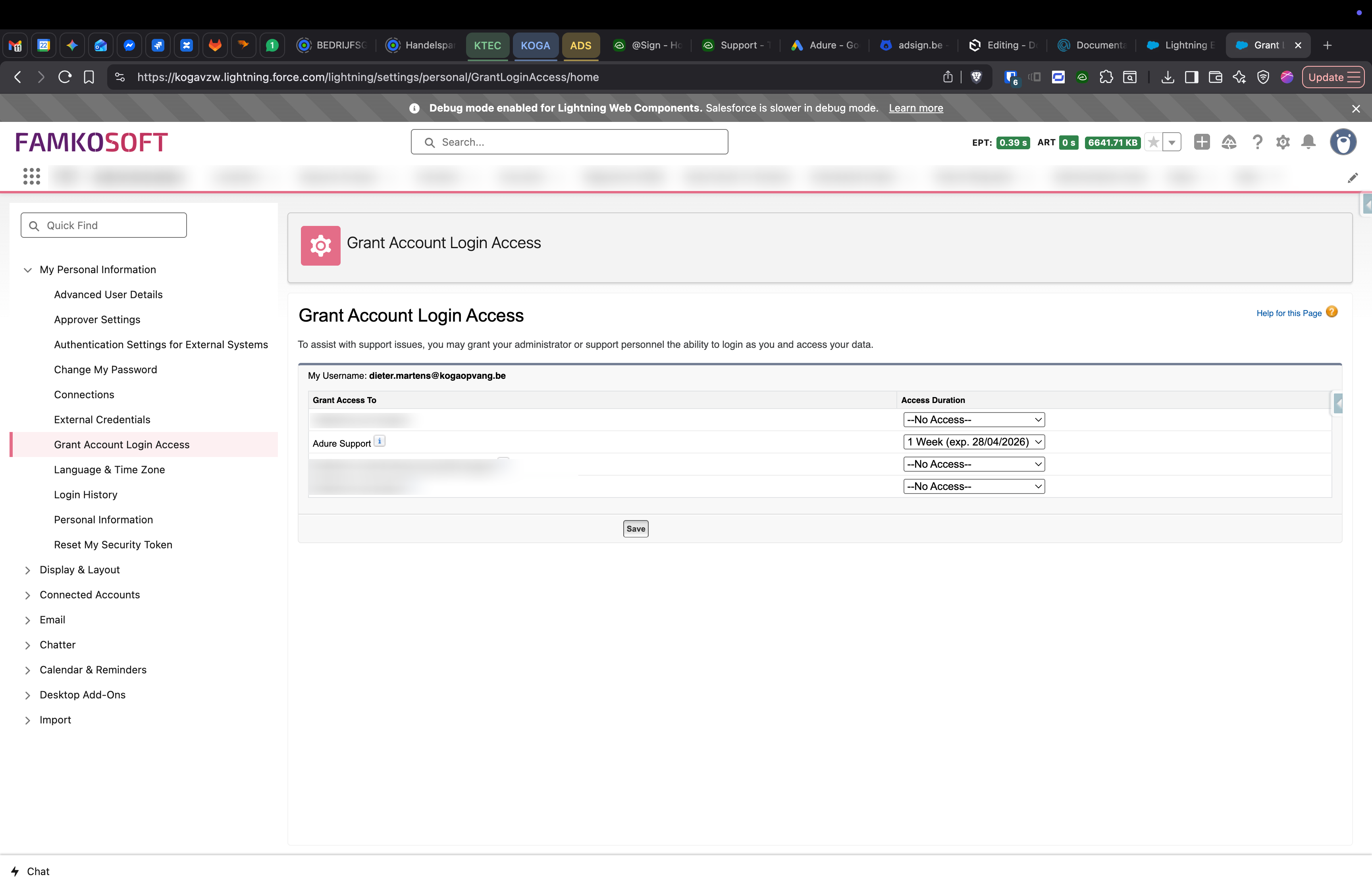Image resolution: width=1372 pixels, height=887 pixels.
Task: Collapse My Personal Information section
Action: pyautogui.click(x=28, y=270)
